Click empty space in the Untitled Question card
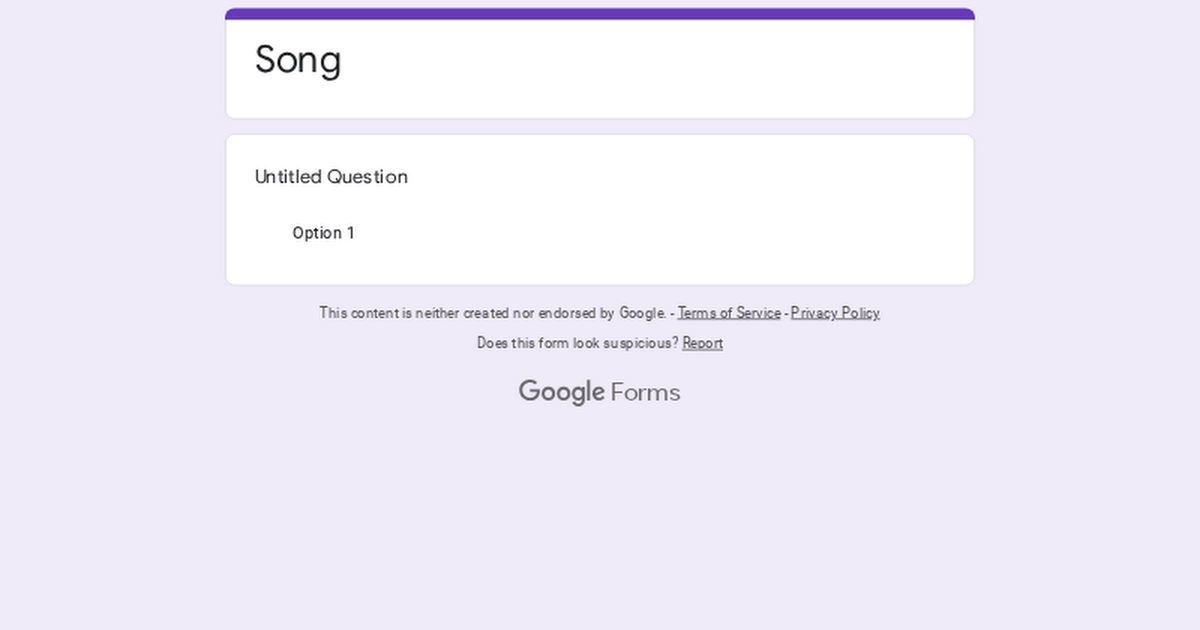Viewport: 1200px width, 630px height. [x=700, y=230]
